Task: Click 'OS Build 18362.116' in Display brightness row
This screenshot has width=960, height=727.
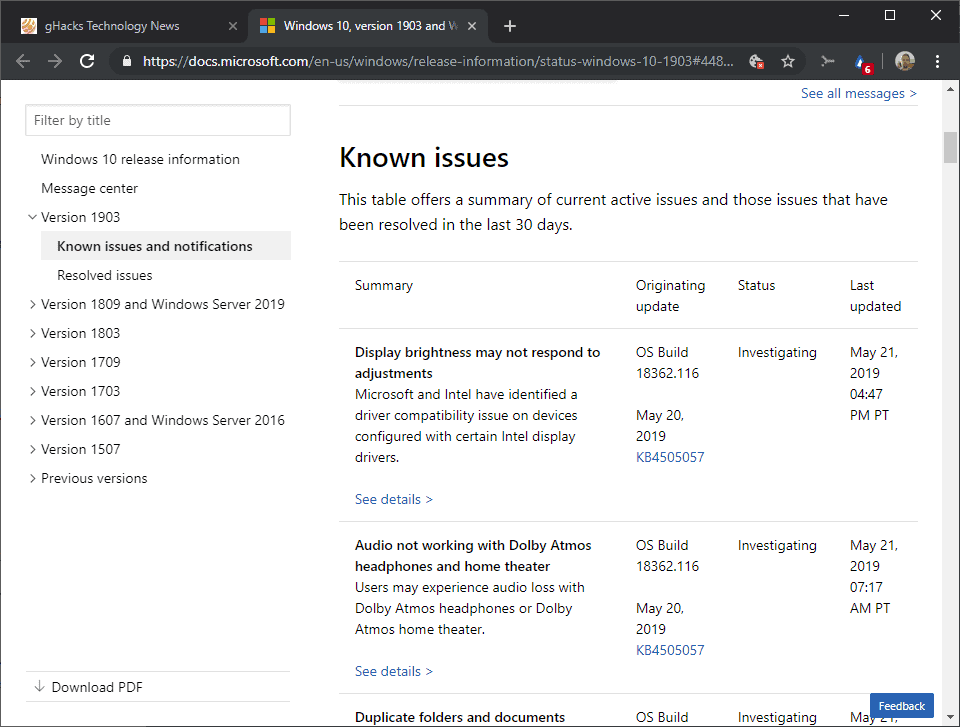Action: pyautogui.click(x=667, y=363)
